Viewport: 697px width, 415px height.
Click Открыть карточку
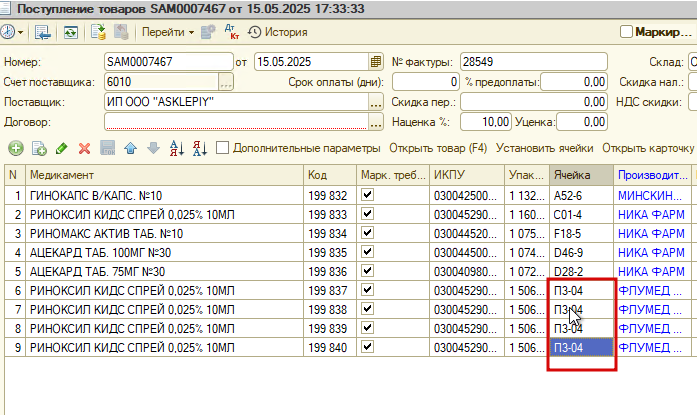click(648, 148)
